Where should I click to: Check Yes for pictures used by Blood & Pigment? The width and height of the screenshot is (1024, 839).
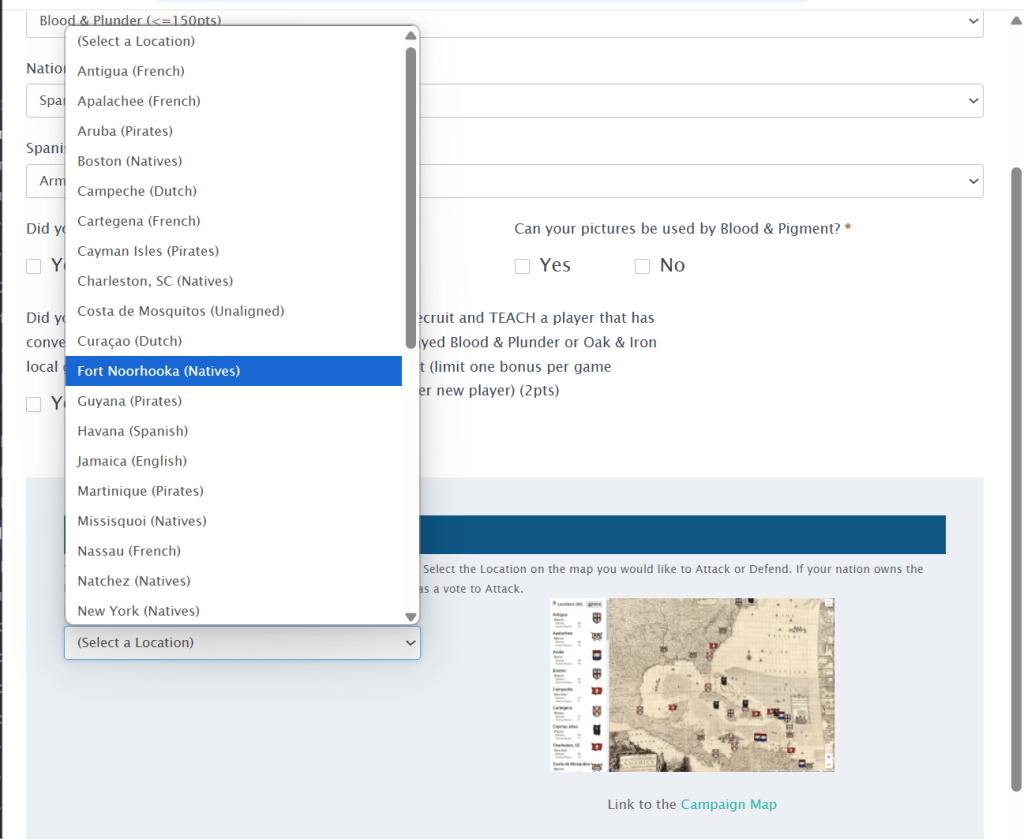(522, 266)
